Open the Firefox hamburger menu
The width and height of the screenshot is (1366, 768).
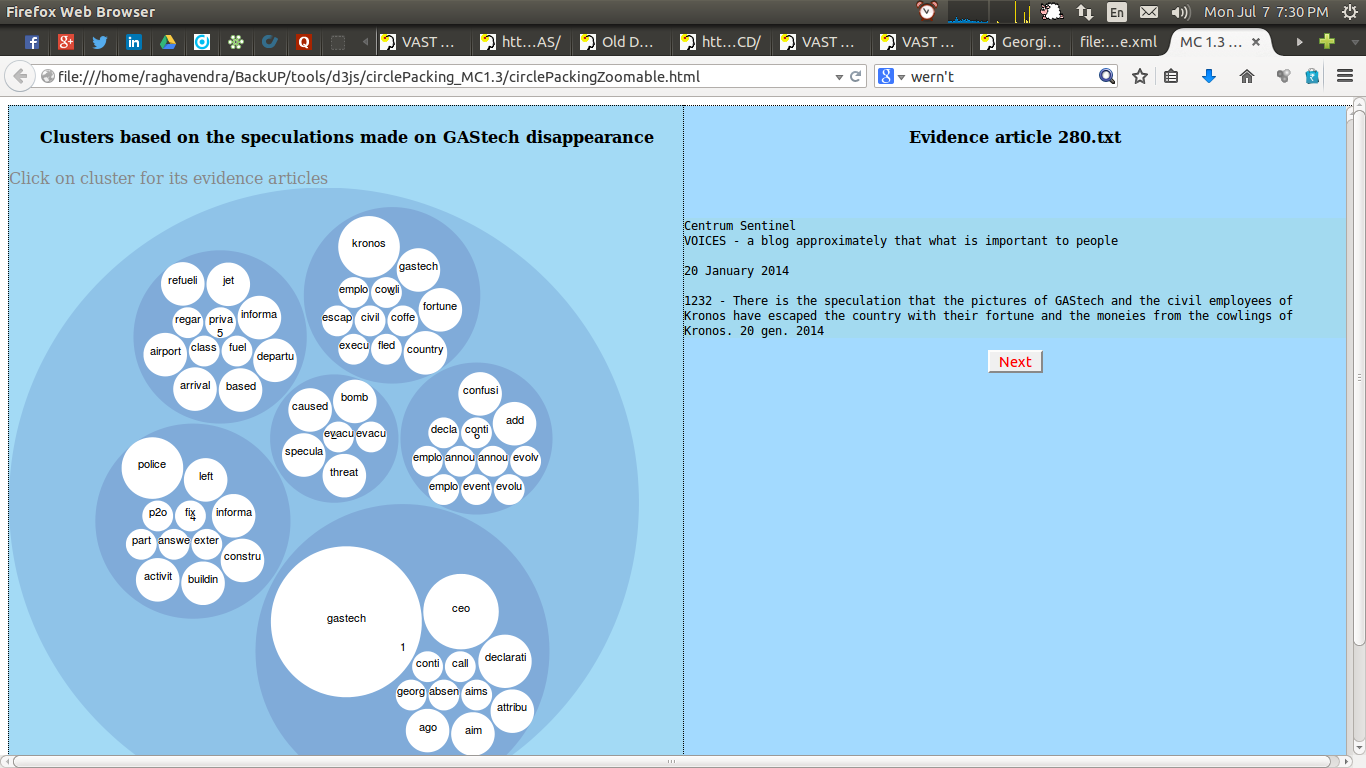[x=1345, y=76]
